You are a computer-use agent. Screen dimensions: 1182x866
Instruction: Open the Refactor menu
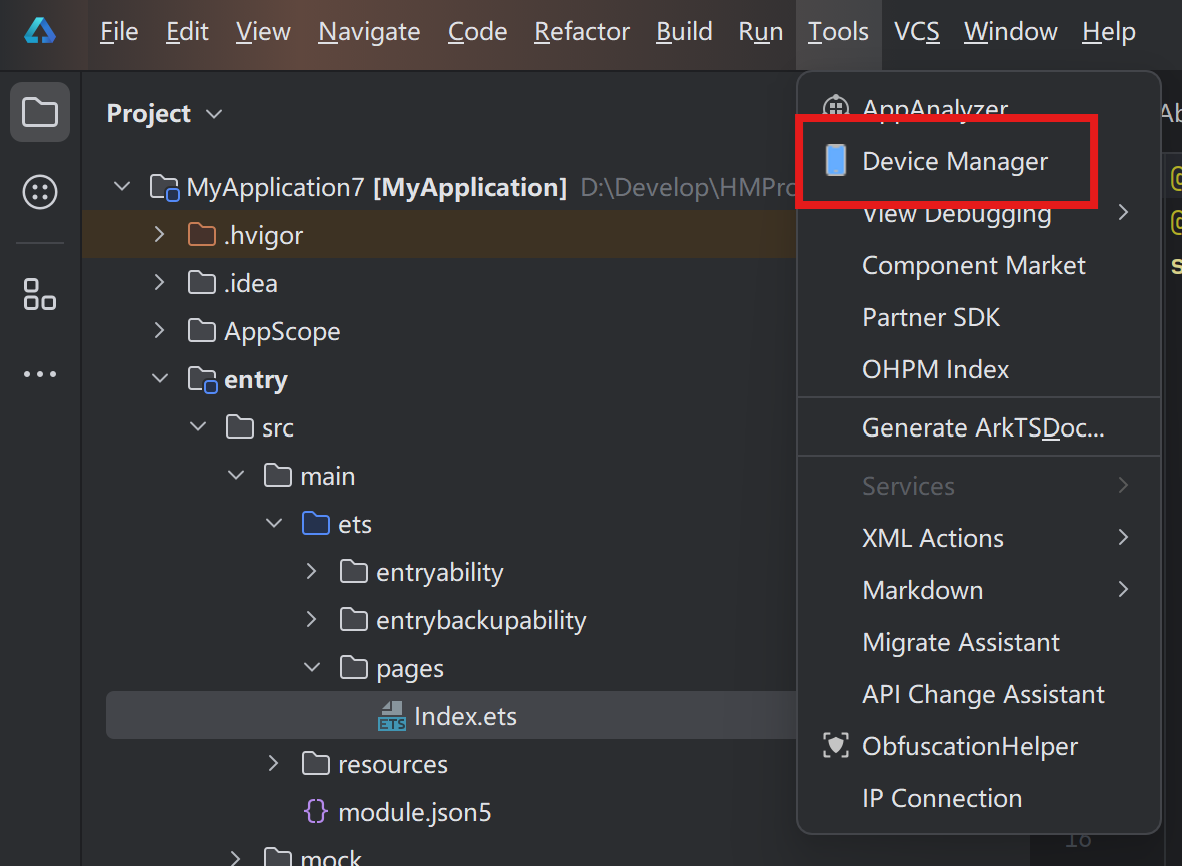[x=582, y=32]
